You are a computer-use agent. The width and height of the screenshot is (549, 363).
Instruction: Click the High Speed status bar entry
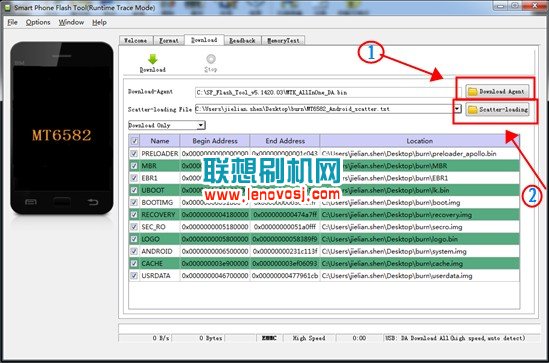pos(309,338)
